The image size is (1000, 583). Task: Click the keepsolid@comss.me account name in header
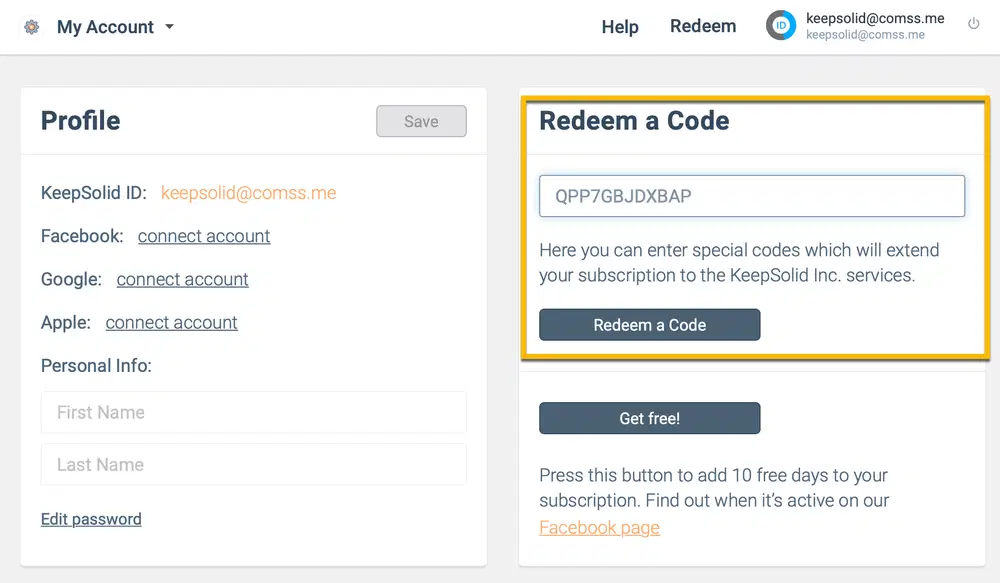point(875,18)
